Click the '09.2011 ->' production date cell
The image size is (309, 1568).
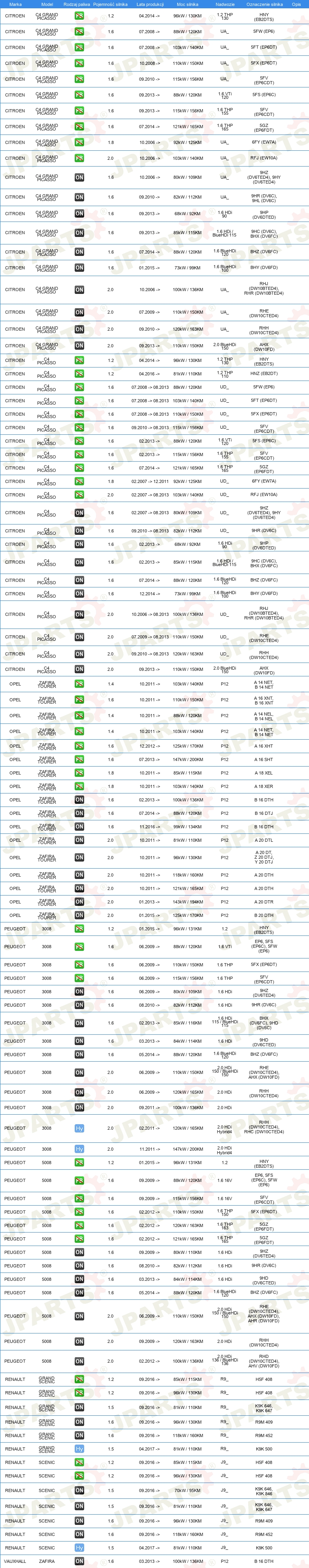click(x=150, y=1108)
